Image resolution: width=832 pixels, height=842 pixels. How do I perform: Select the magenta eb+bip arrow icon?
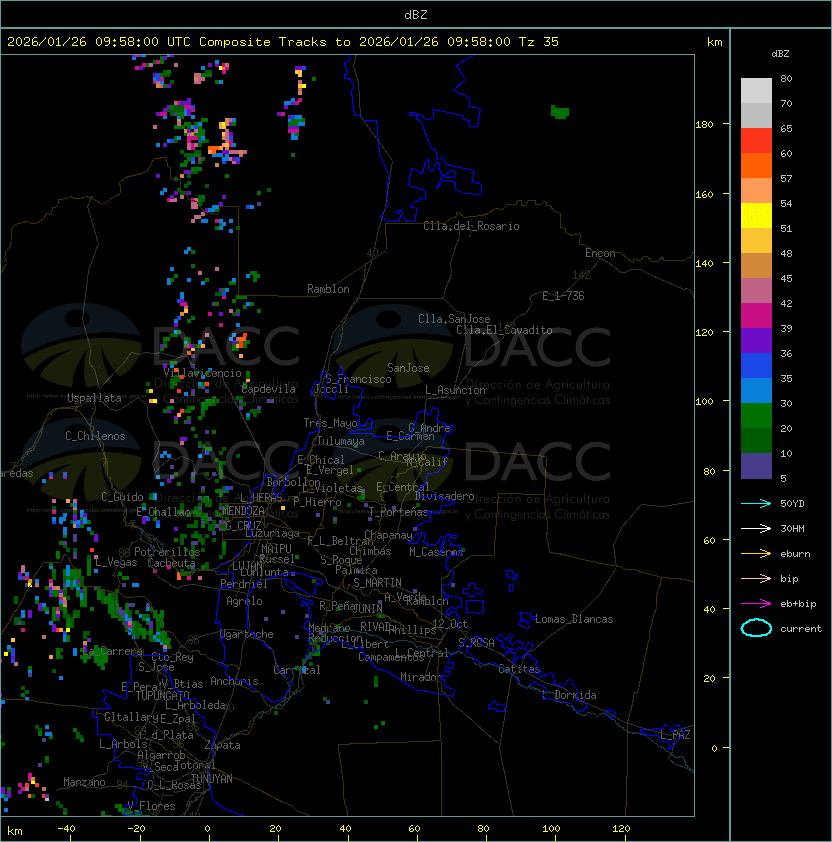click(x=756, y=603)
